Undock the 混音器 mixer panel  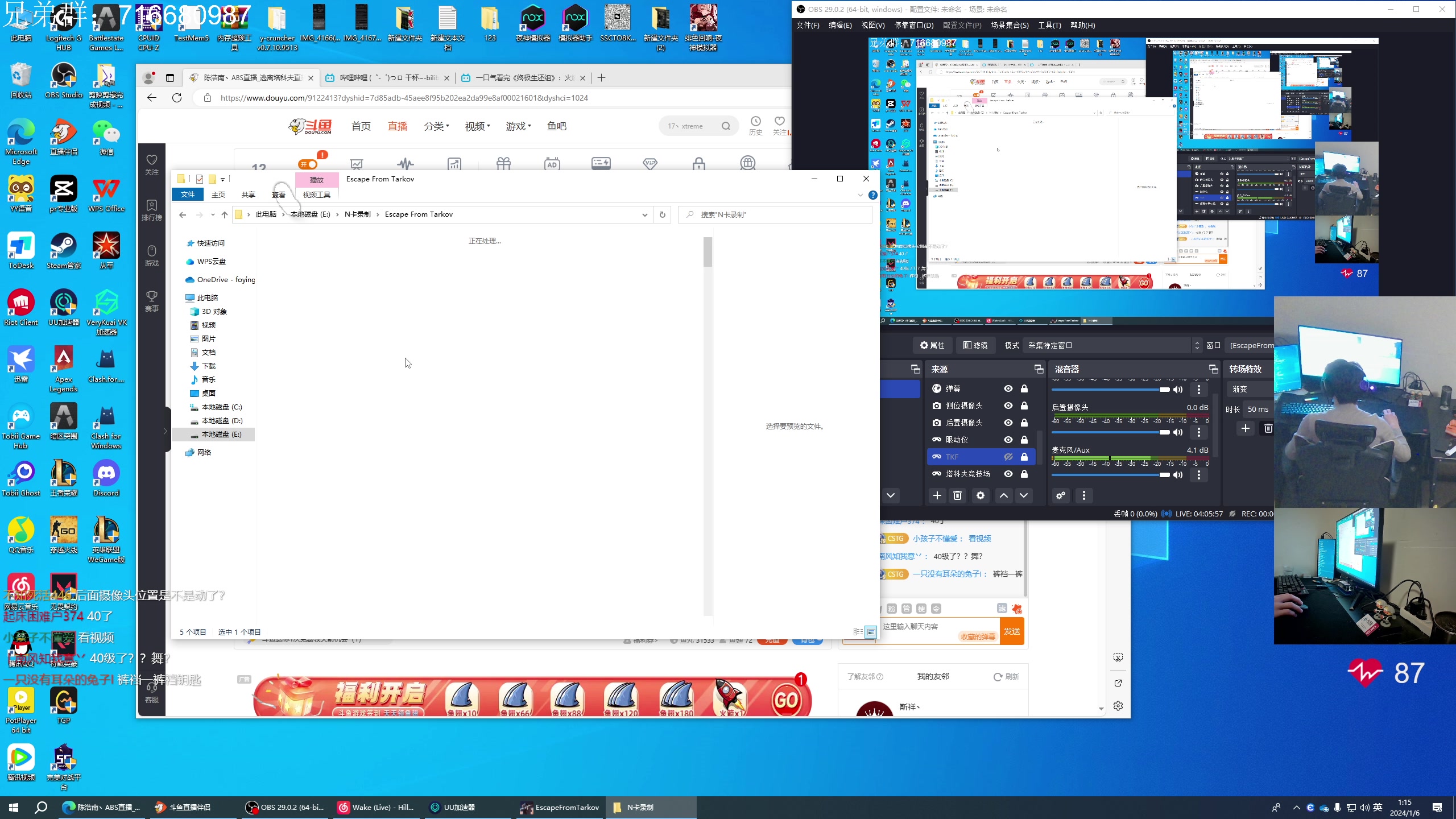coord(1213,369)
